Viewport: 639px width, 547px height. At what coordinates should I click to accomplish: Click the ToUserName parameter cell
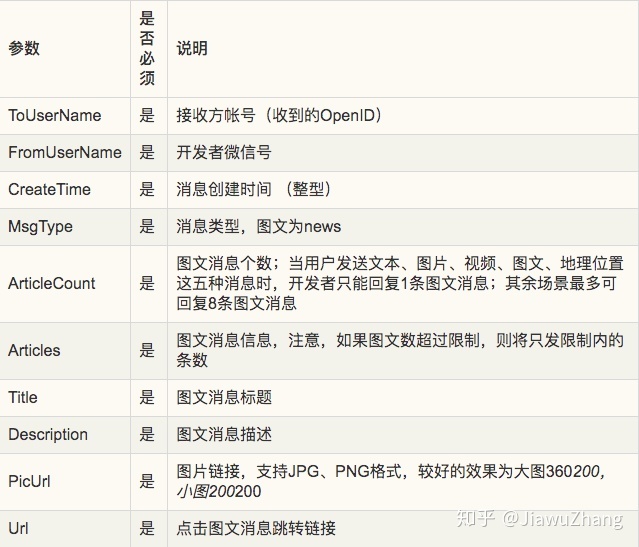(55, 116)
